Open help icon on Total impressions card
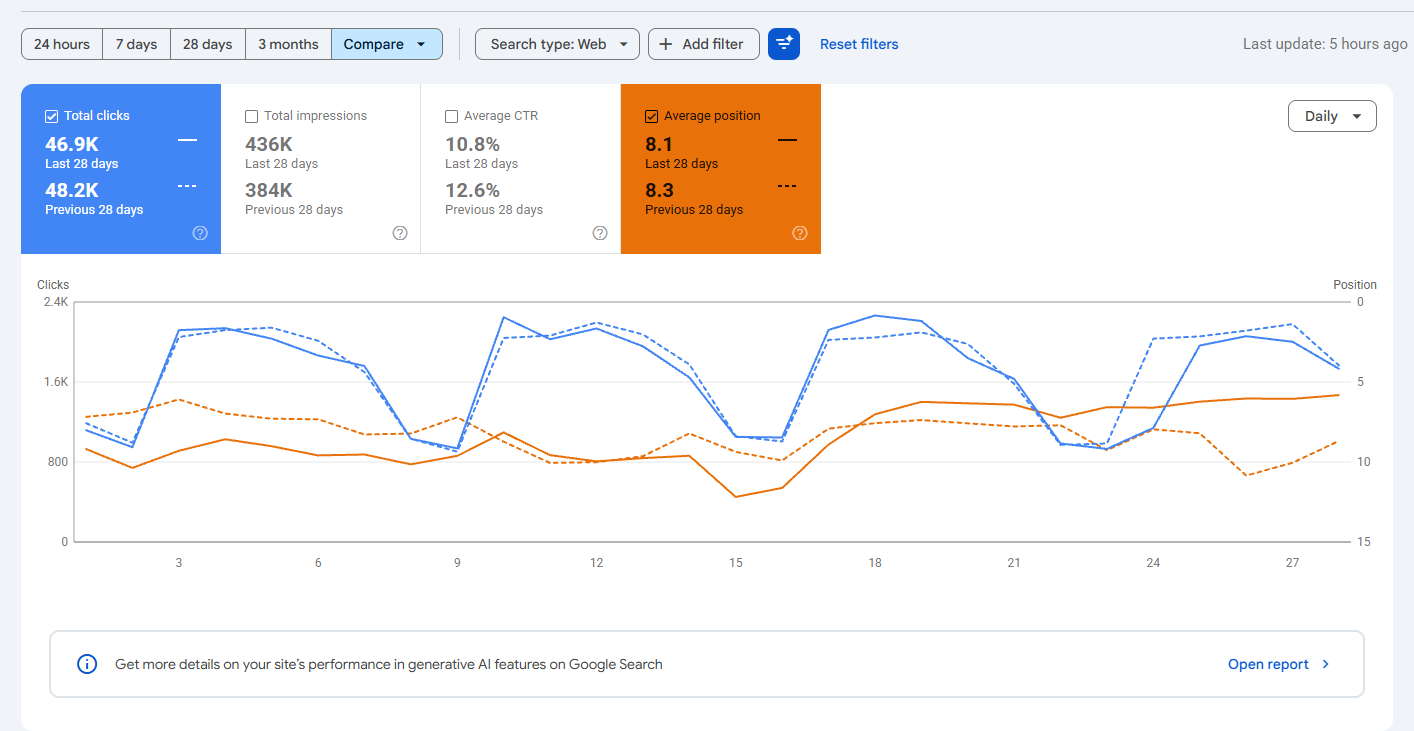Viewport: 1414px width, 731px height. [400, 233]
